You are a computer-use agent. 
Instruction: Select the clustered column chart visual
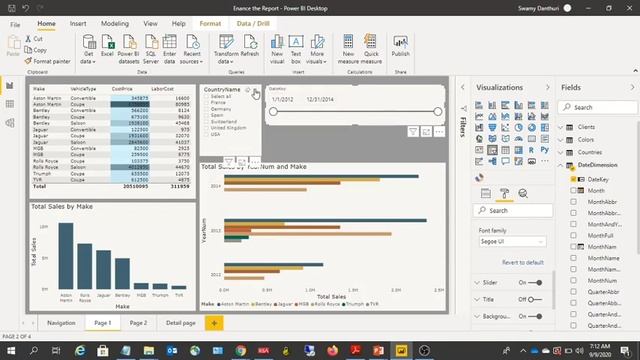(518, 105)
